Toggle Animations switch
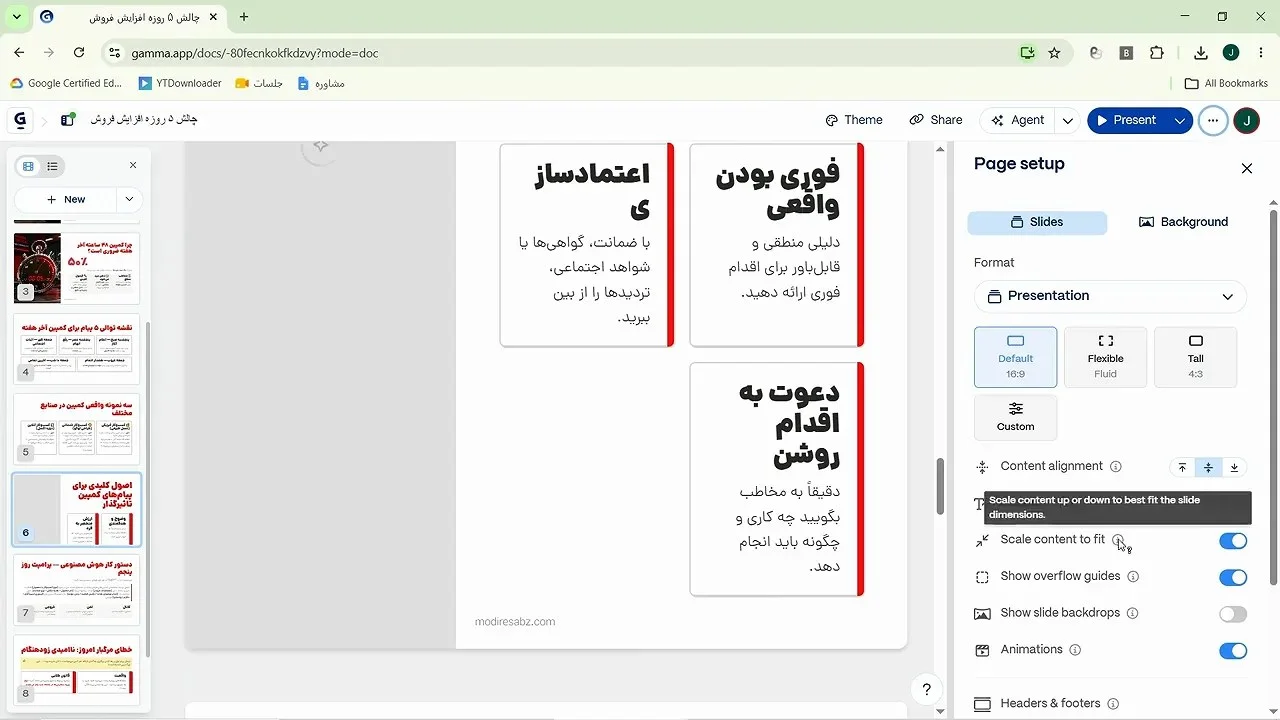1280x720 pixels. pos(1233,651)
